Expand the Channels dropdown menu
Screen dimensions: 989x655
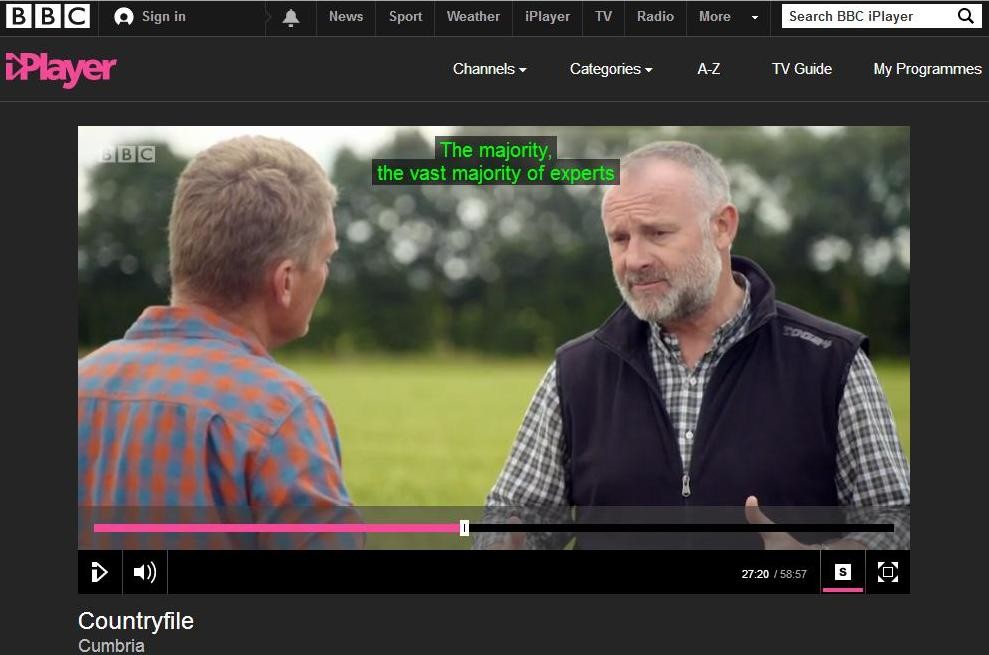pos(489,69)
